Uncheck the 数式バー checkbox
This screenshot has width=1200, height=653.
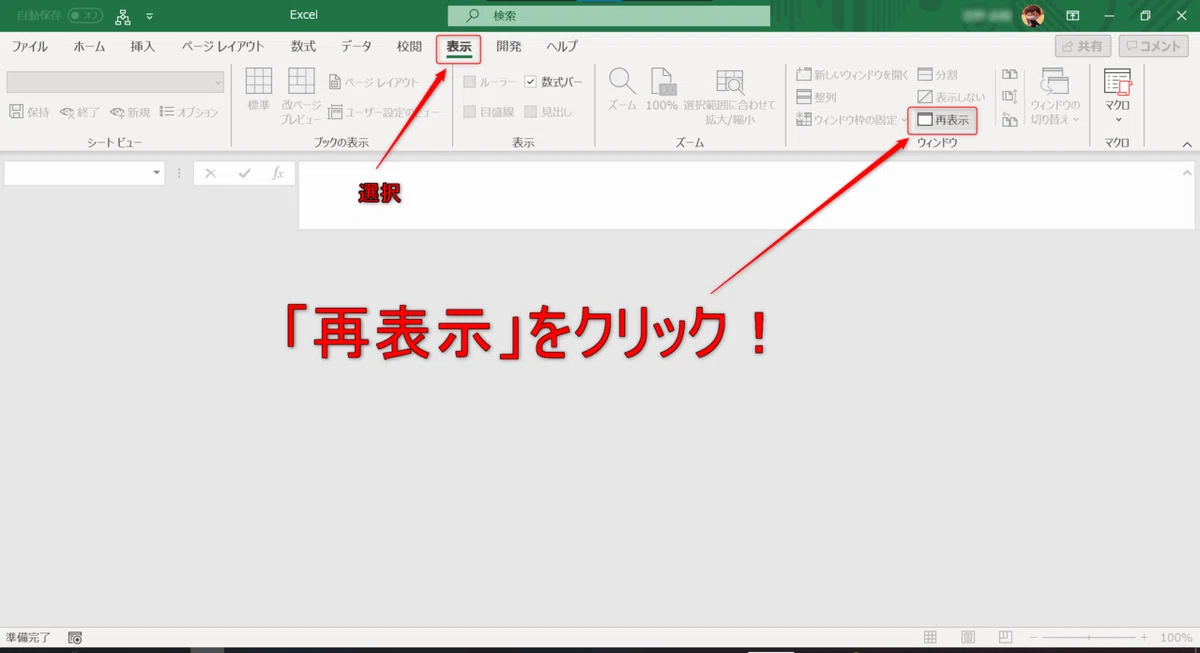[531, 82]
